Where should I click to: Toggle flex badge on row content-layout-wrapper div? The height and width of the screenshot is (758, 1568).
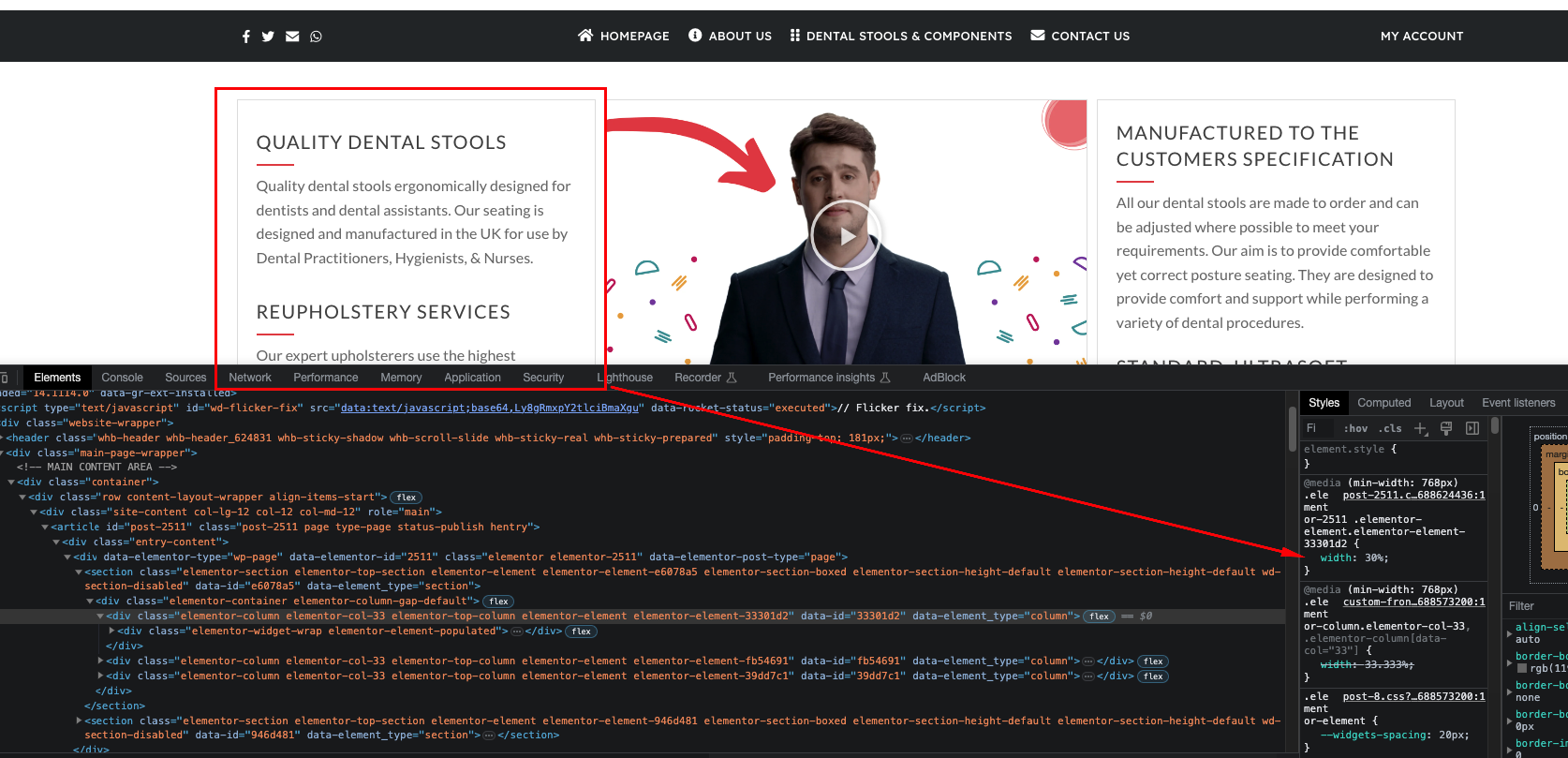(407, 498)
